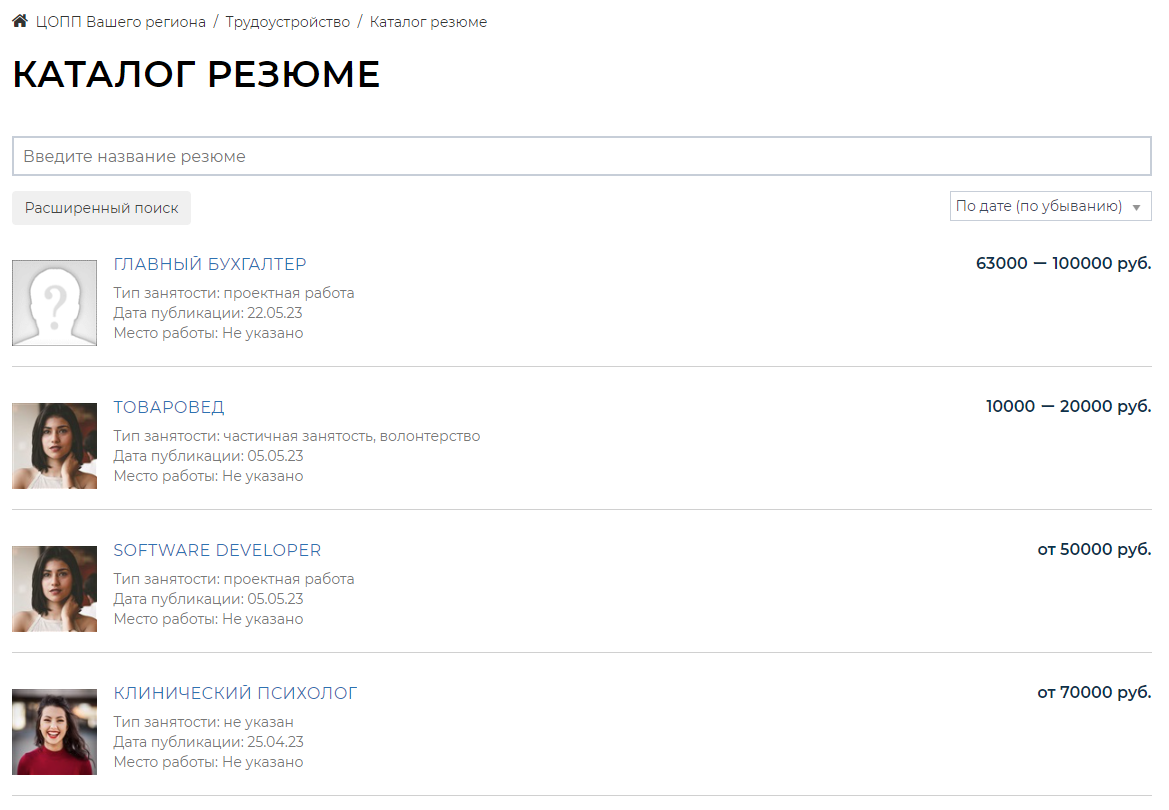This screenshot has height=810, width=1169.
Task: Click the Software Developer candidate photo
Action: 55,589
